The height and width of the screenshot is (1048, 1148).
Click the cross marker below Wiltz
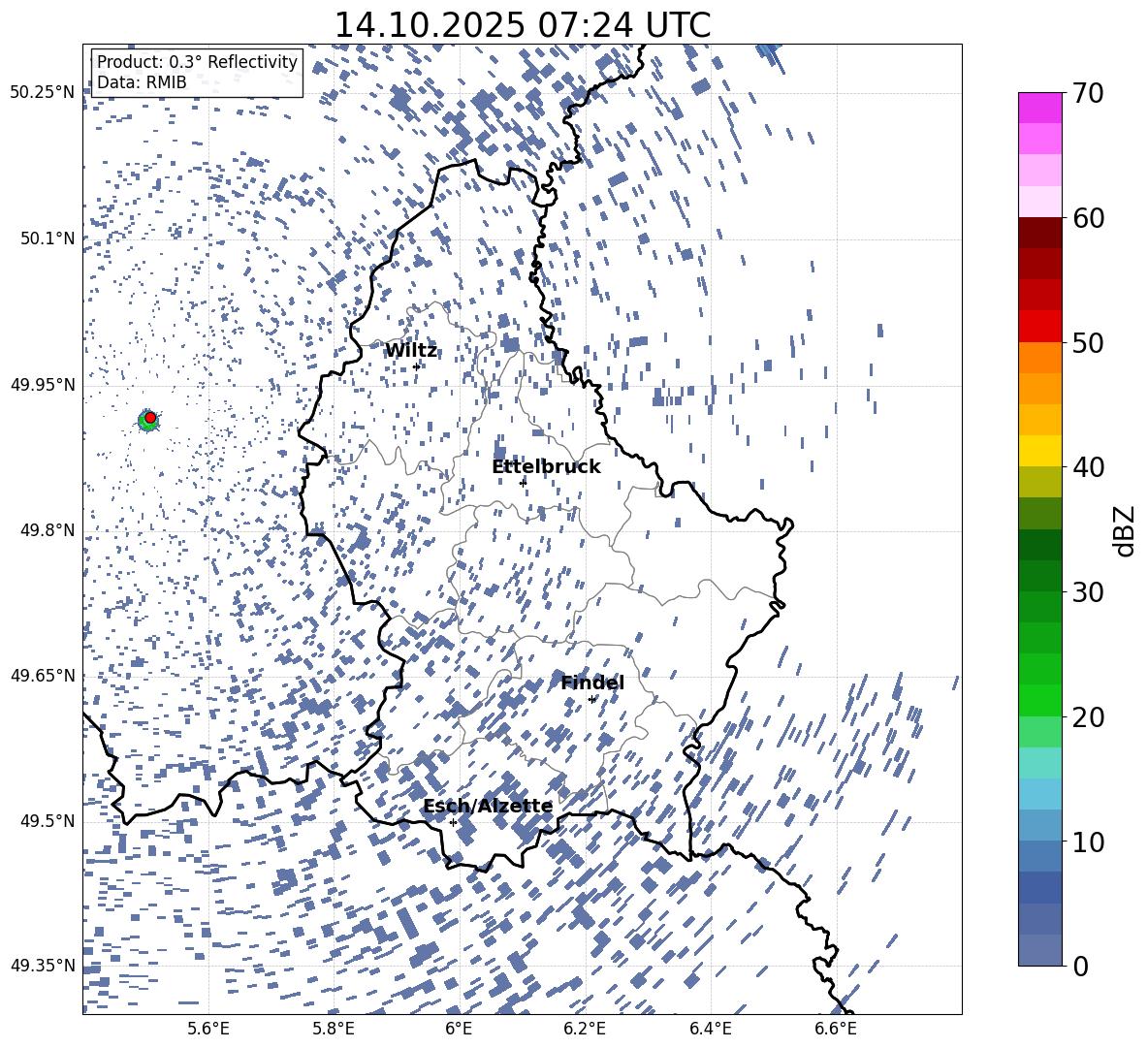(417, 366)
